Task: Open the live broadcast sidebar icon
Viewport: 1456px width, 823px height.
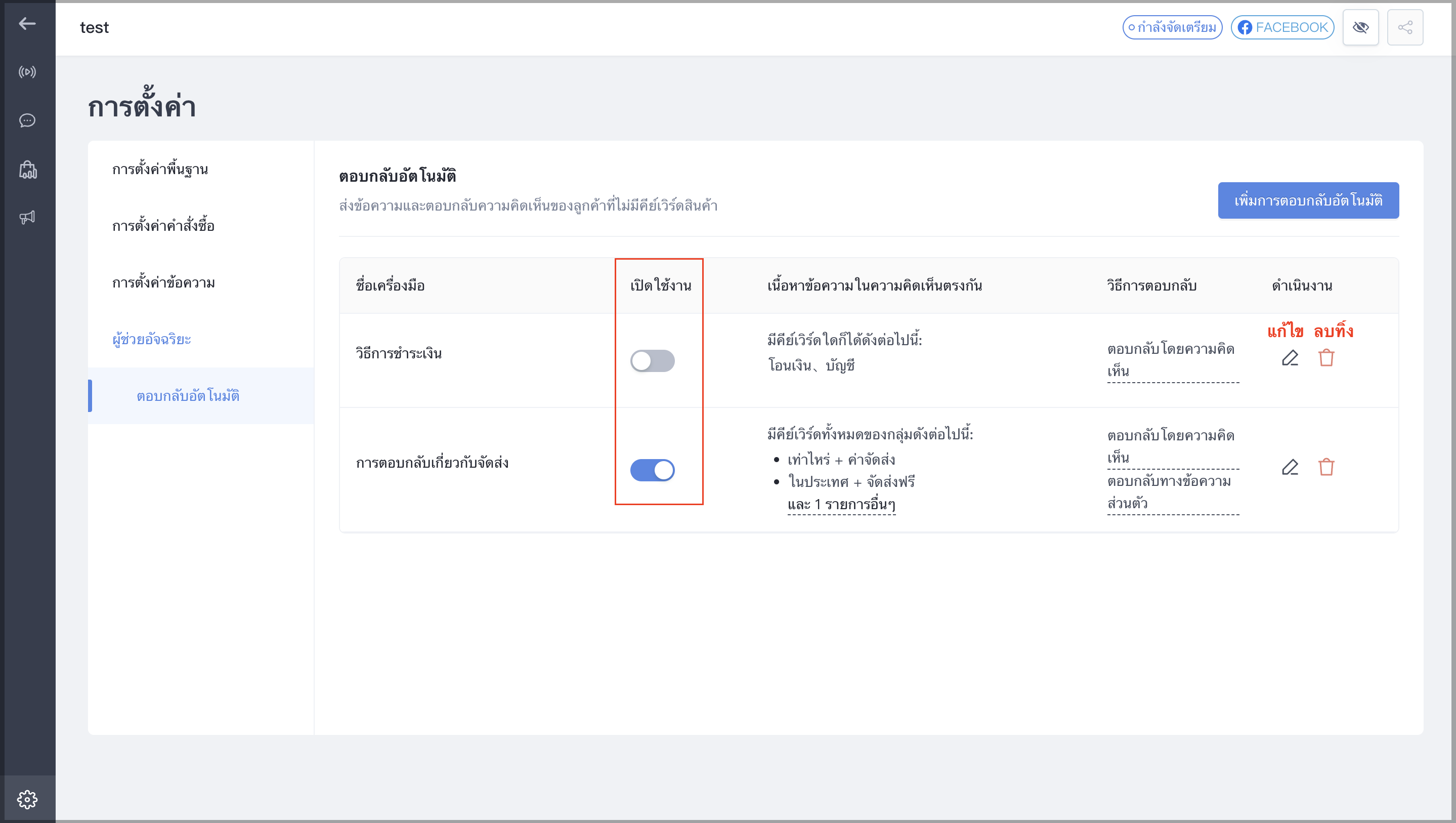Action: coord(27,72)
